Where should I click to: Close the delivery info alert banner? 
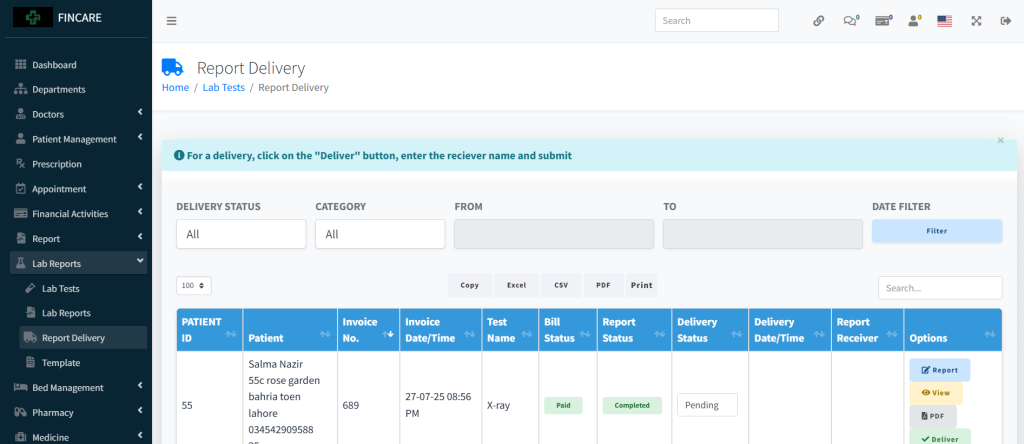1000,141
